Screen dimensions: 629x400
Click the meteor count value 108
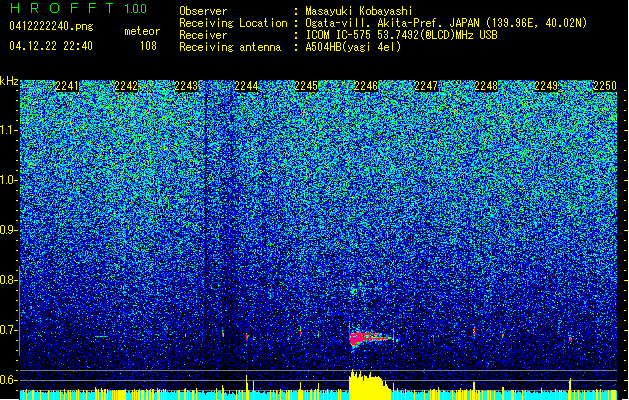148,46
